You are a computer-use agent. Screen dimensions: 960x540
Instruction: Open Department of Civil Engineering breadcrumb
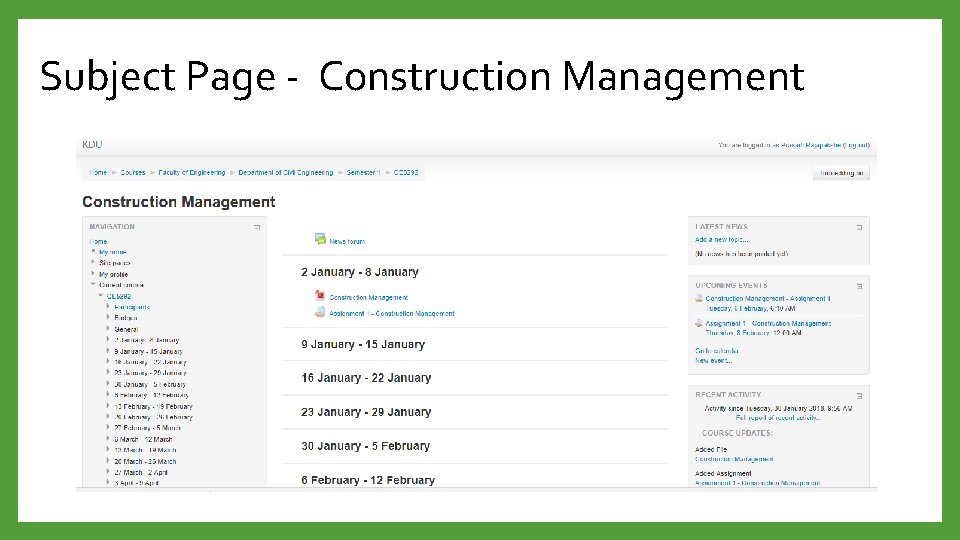click(286, 173)
